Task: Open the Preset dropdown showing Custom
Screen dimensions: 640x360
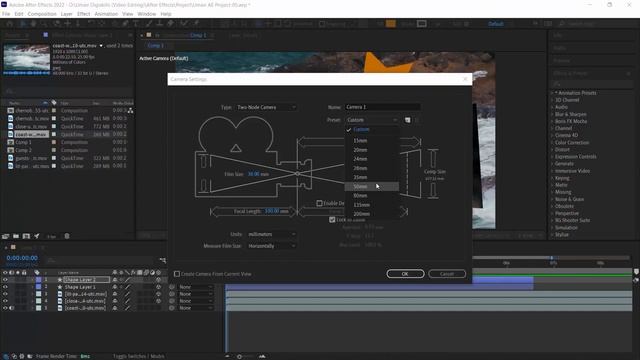Action: point(372,120)
